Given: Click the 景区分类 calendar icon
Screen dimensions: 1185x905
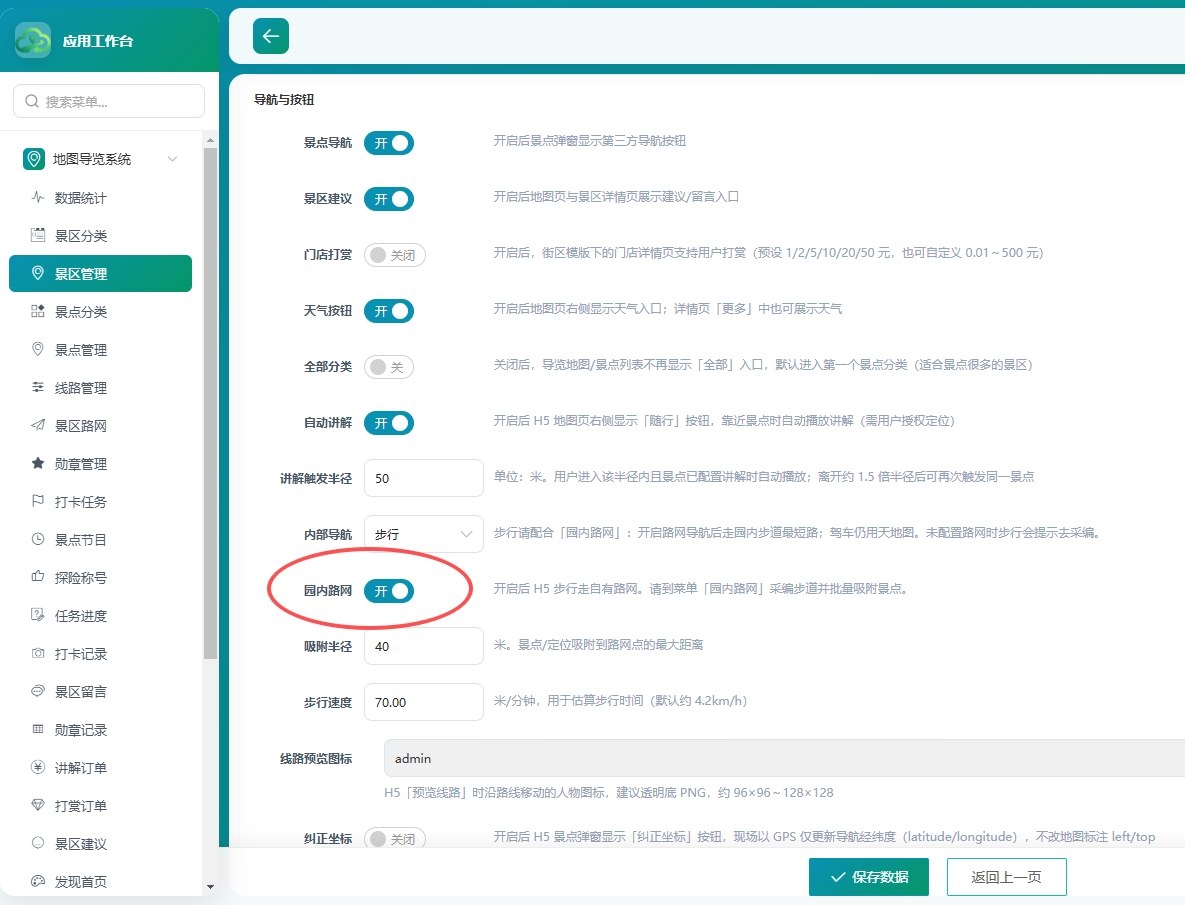Looking at the screenshot, I should (x=38, y=235).
